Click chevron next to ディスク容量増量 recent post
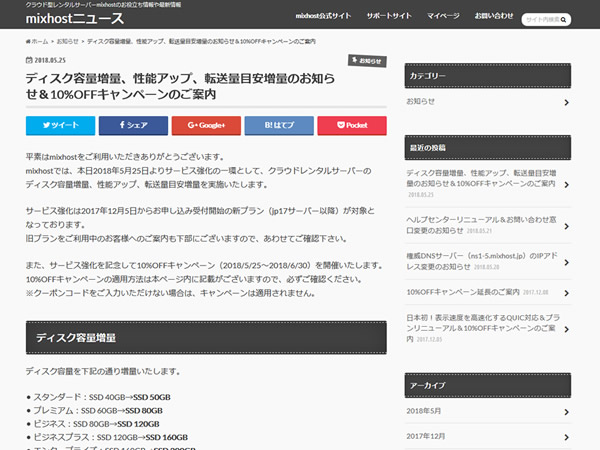Viewport: 600px width, 450px height. (x=566, y=184)
